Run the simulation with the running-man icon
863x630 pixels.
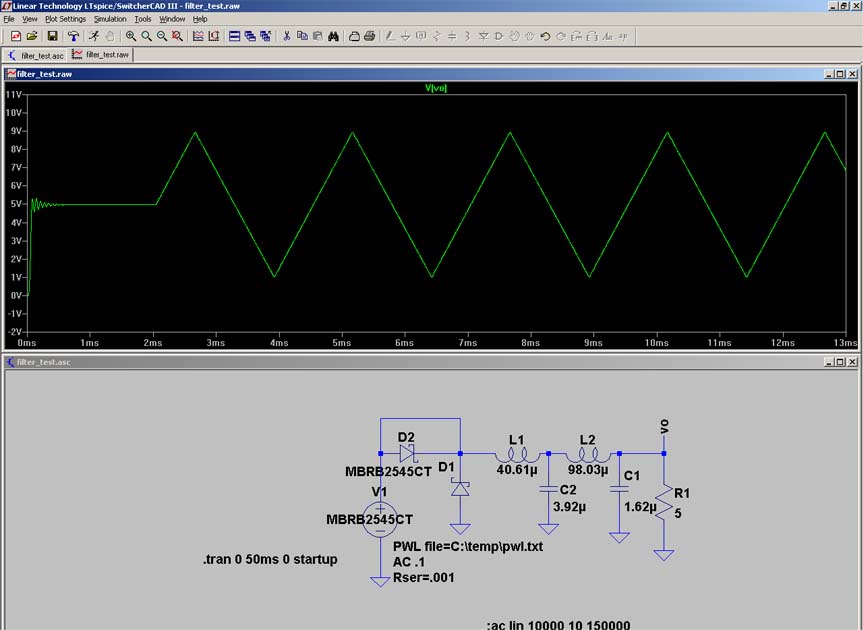[x=93, y=36]
